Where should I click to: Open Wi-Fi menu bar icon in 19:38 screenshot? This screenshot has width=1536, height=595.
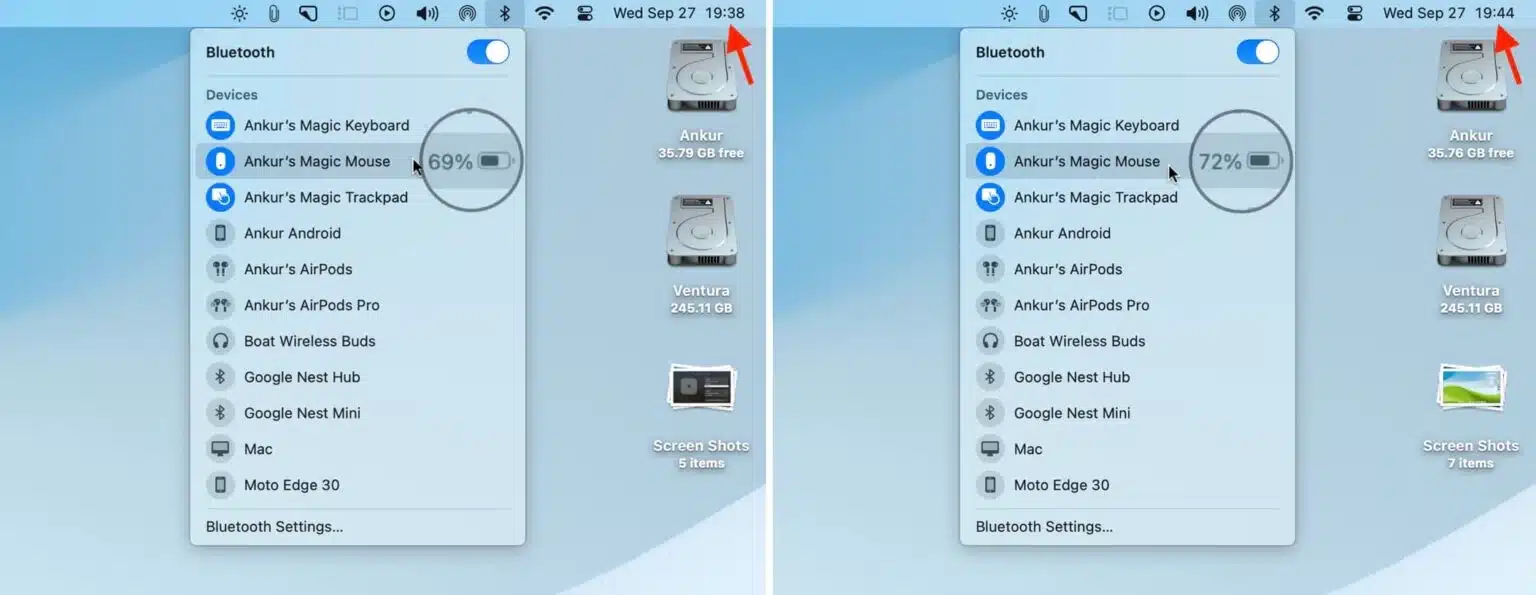coord(544,13)
